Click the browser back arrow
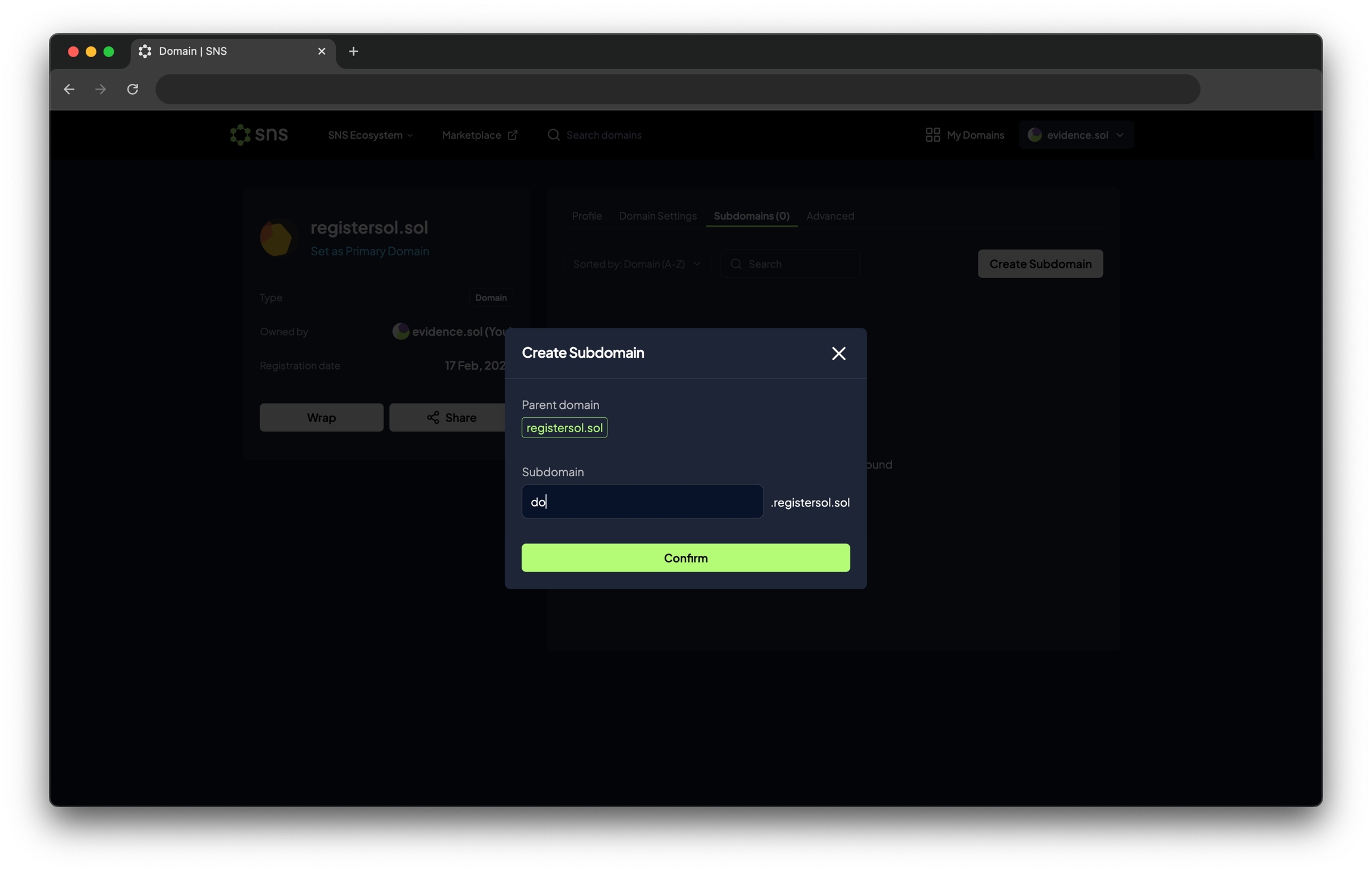The height and width of the screenshot is (872, 1372). point(69,89)
